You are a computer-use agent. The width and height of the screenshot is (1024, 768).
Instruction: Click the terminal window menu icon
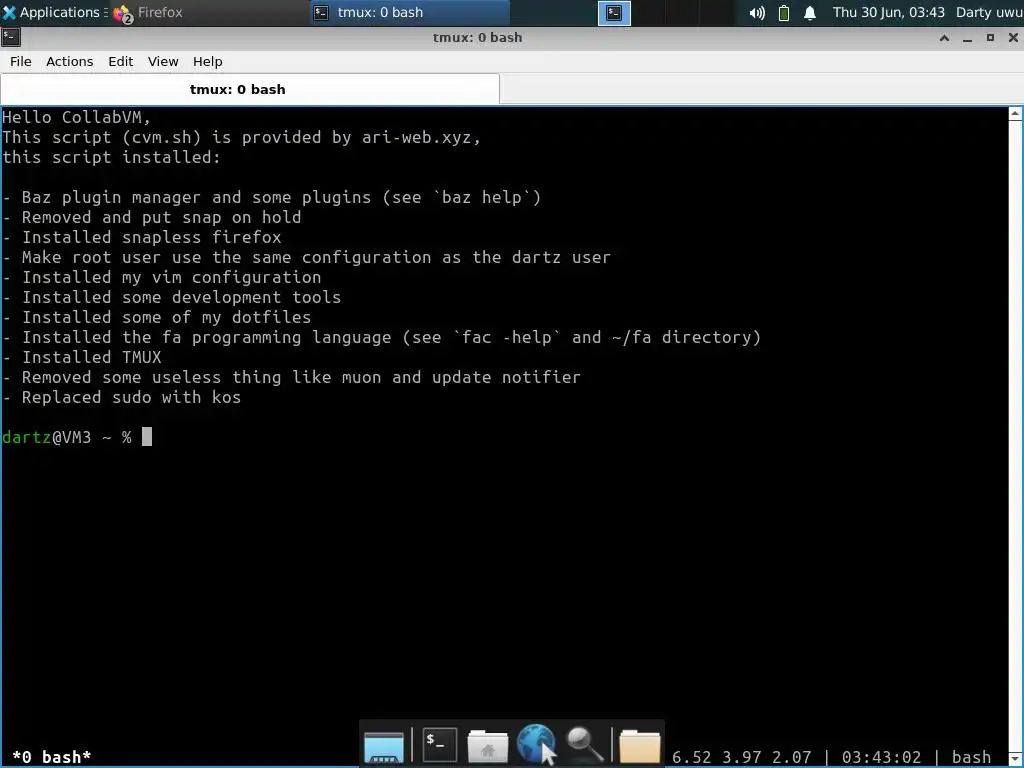click(x=10, y=37)
